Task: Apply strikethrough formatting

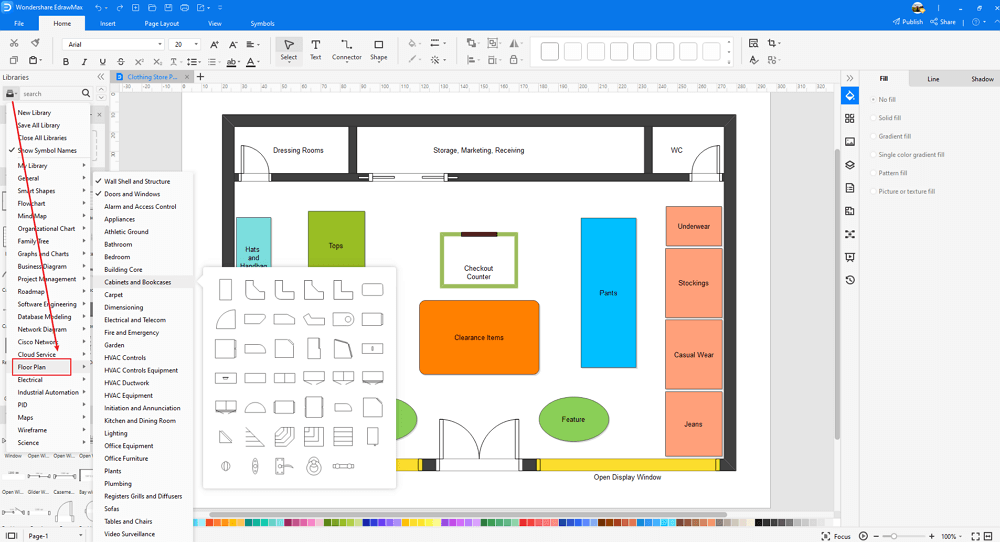Action: [x=121, y=62]
